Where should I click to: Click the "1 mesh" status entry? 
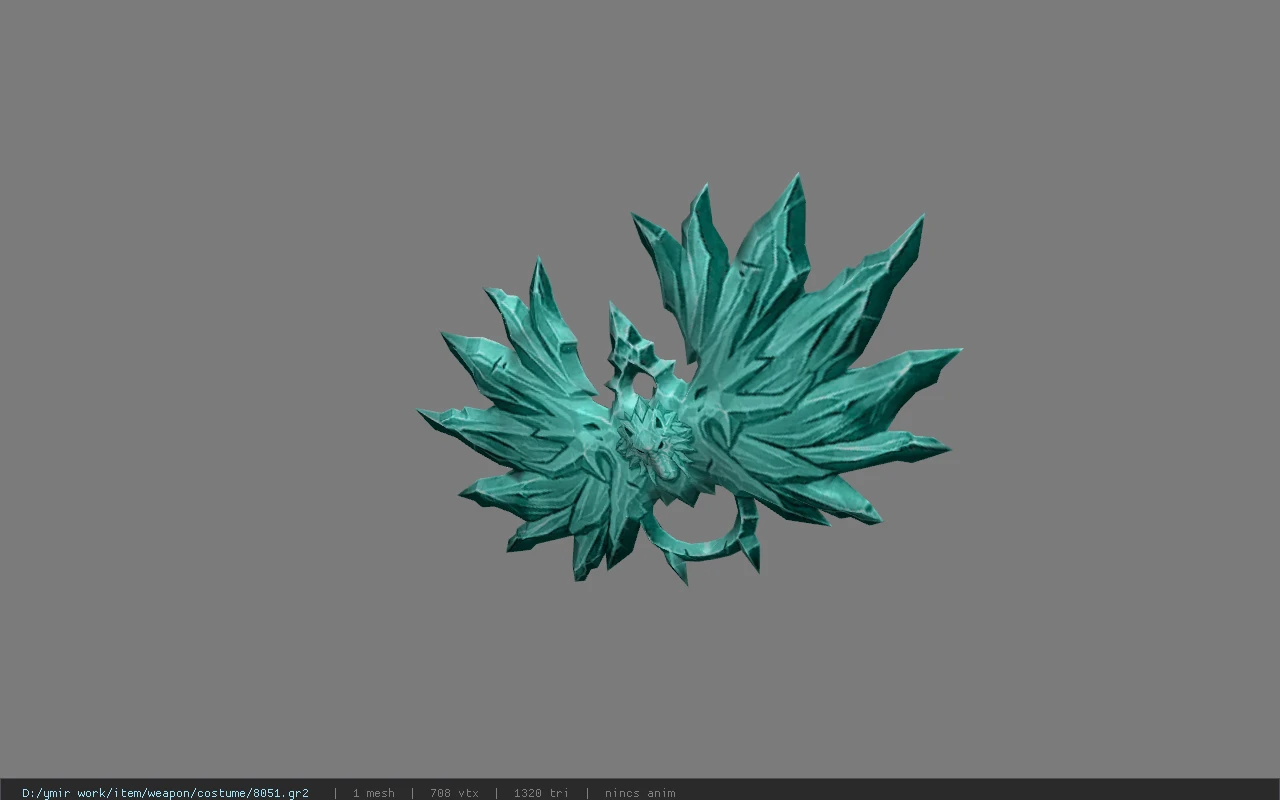(x=373, y=793)
